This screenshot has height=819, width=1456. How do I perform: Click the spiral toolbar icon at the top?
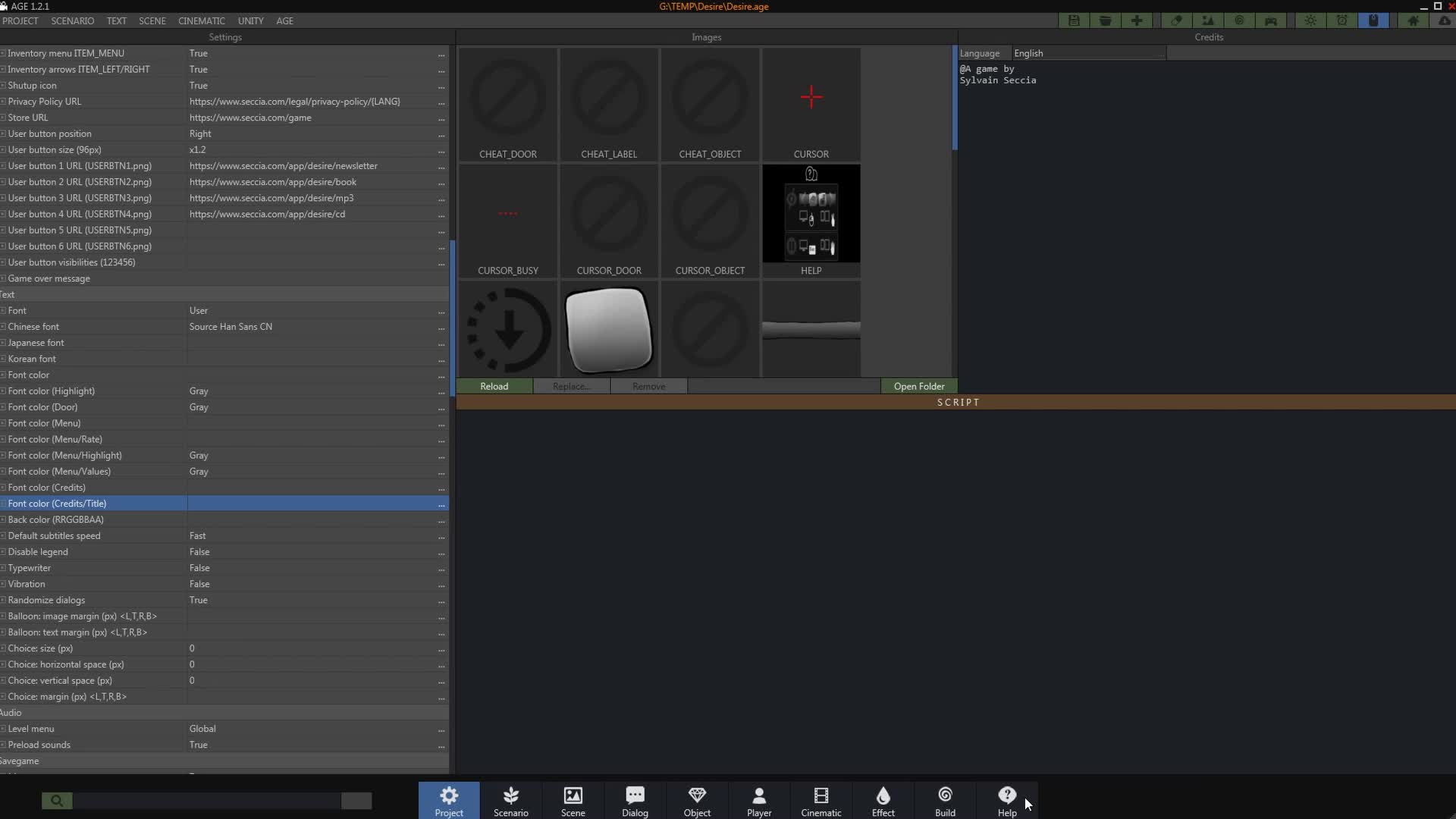point(1239,20)
